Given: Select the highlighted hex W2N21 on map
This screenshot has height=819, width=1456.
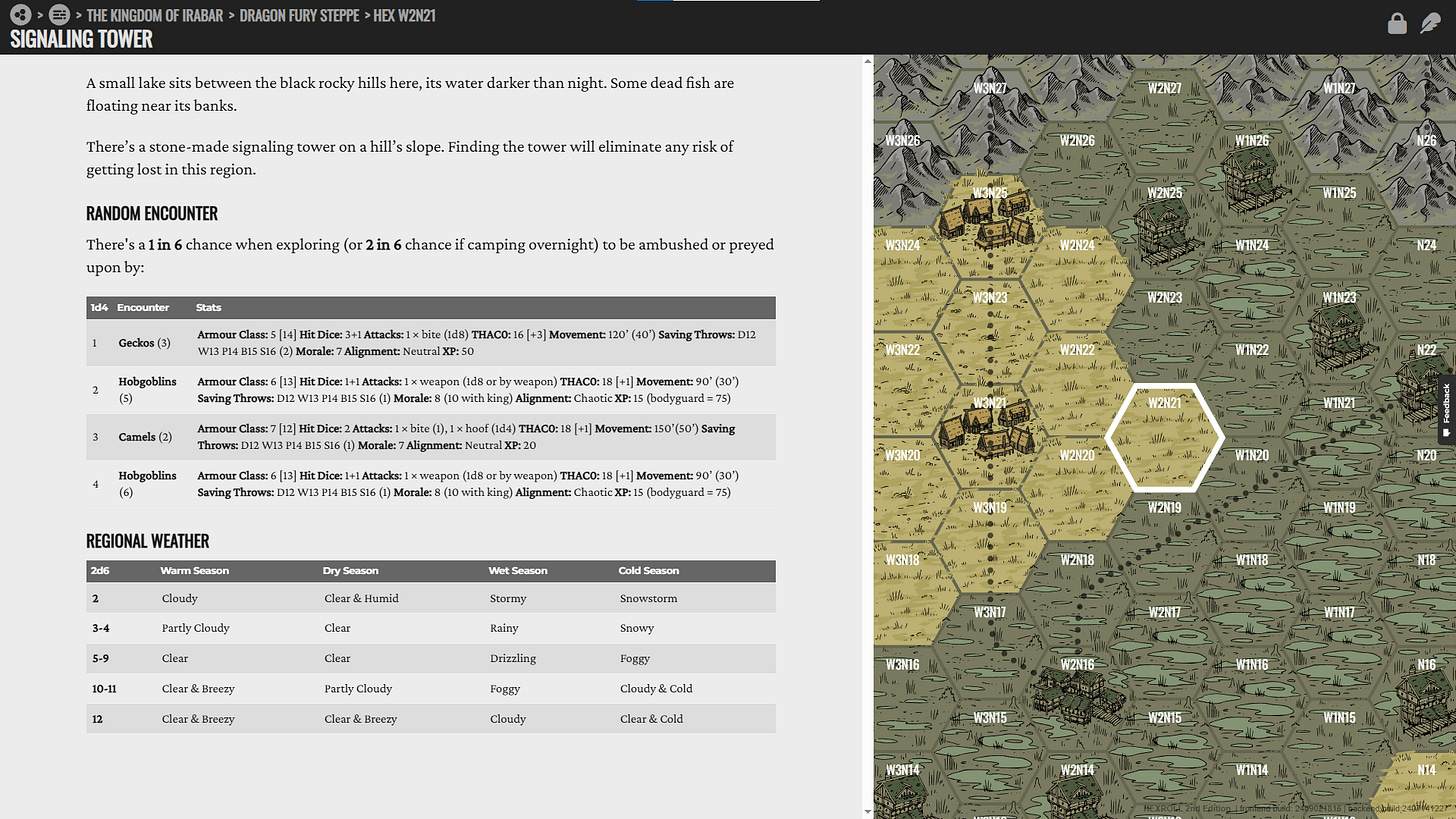Looking at the screenshot, I should 1164,438.
